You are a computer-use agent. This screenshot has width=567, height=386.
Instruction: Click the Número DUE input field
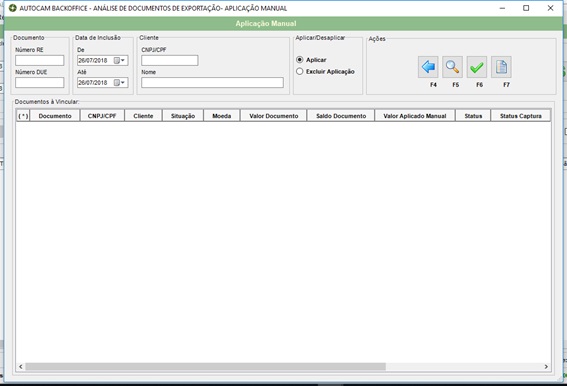point(40,82)
